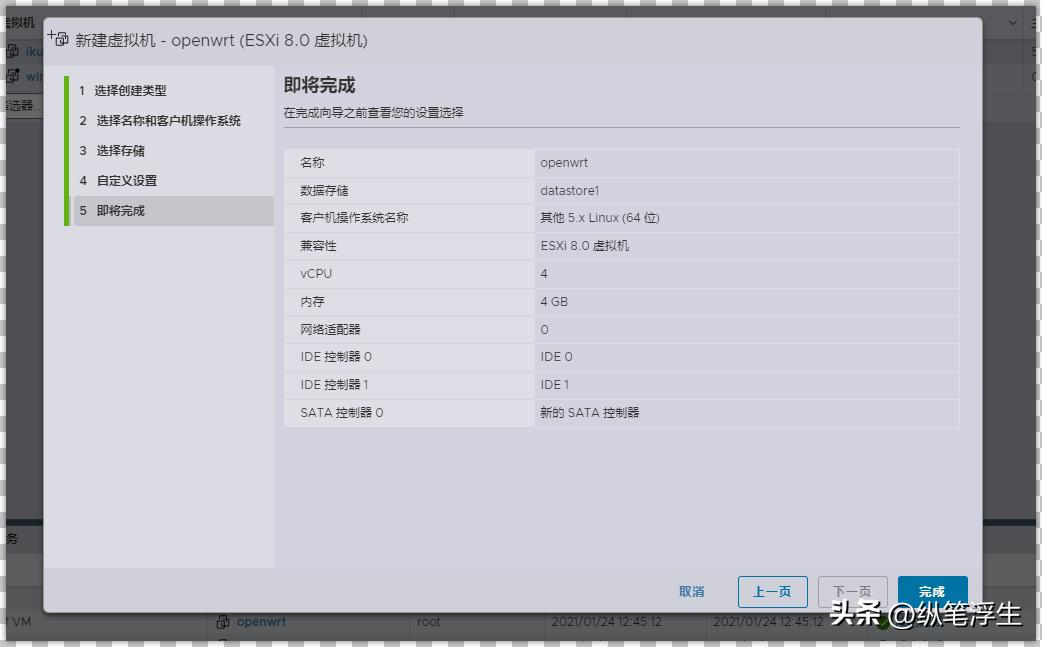Open the 筛选器 item in the sidebar
1042x647 pixels.
point(22,104)
